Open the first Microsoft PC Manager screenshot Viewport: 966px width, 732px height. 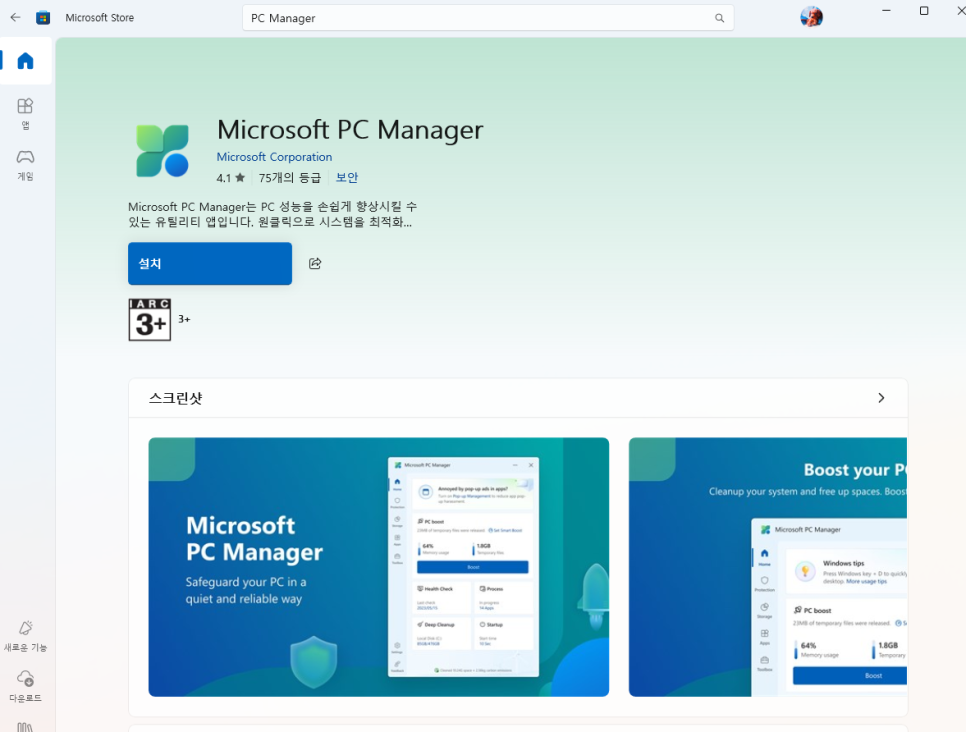point(379,567)
